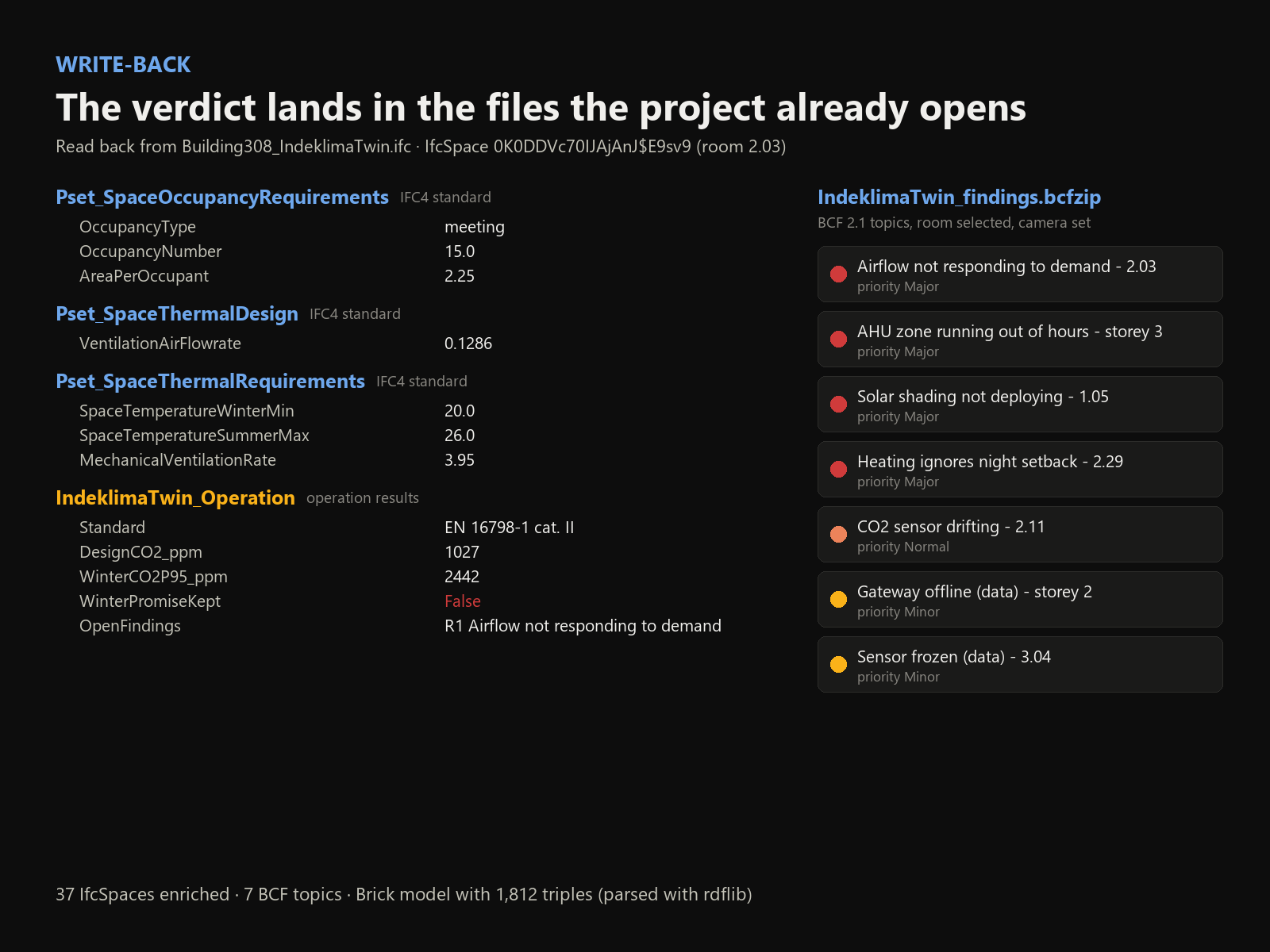Select the Pset_SpaceOccupancyRequirements heading
The height and width of the screenshot is (952, 1270).
tap(222, 197)
